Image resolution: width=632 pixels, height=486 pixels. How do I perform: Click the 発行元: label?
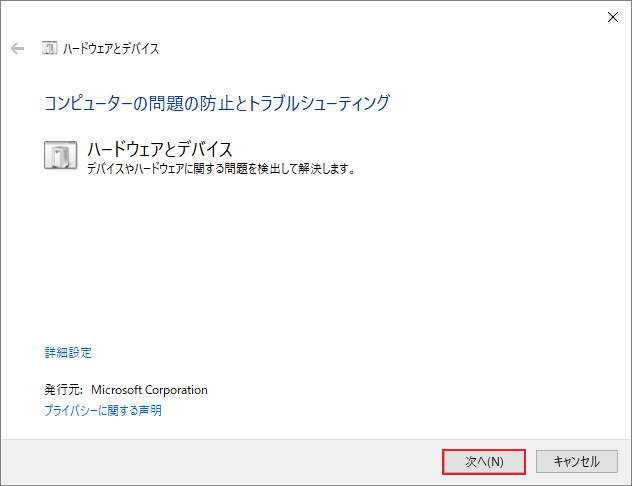tap(63, 390)
